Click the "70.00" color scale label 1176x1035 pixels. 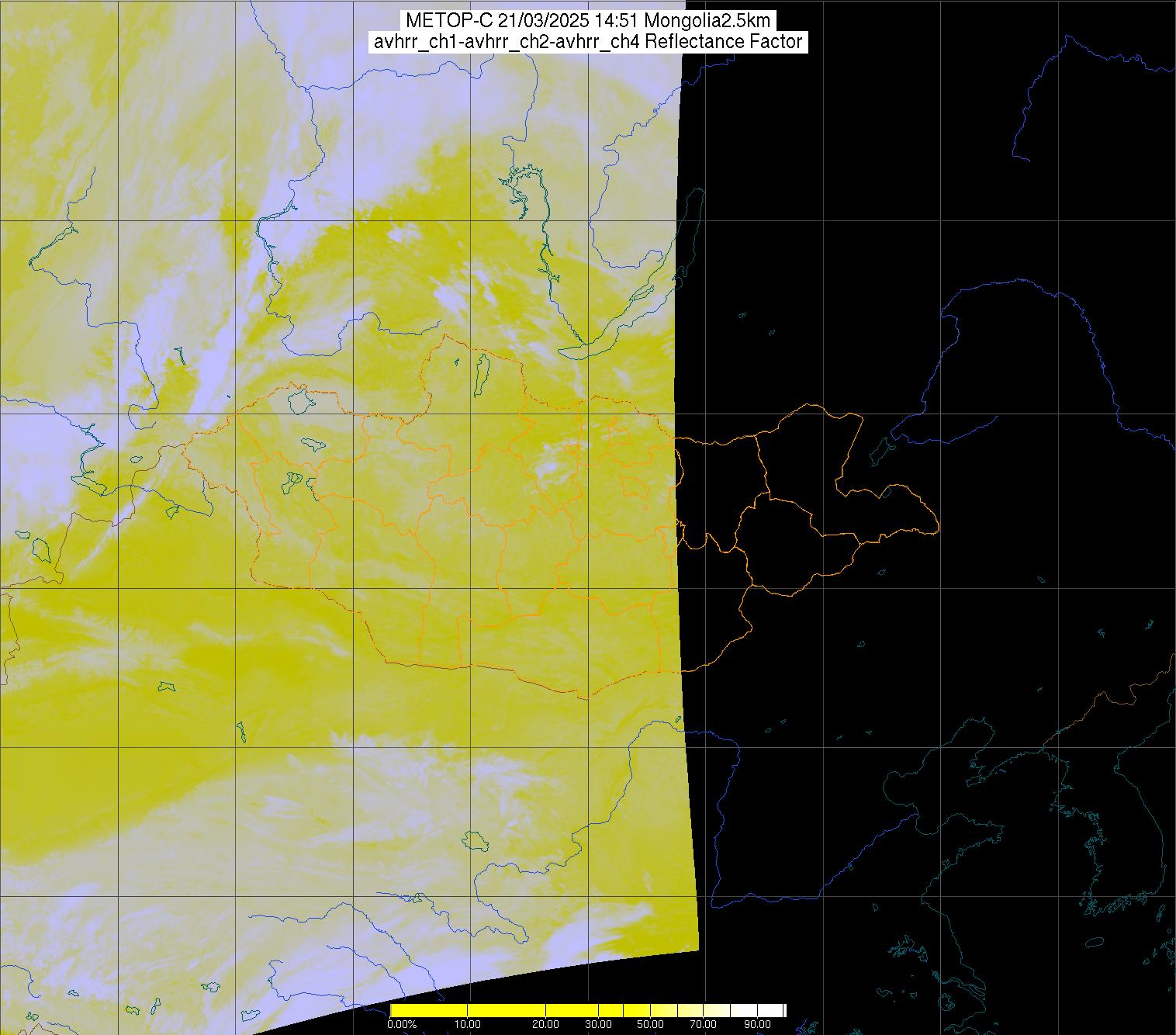click(x=703, y=1024)
